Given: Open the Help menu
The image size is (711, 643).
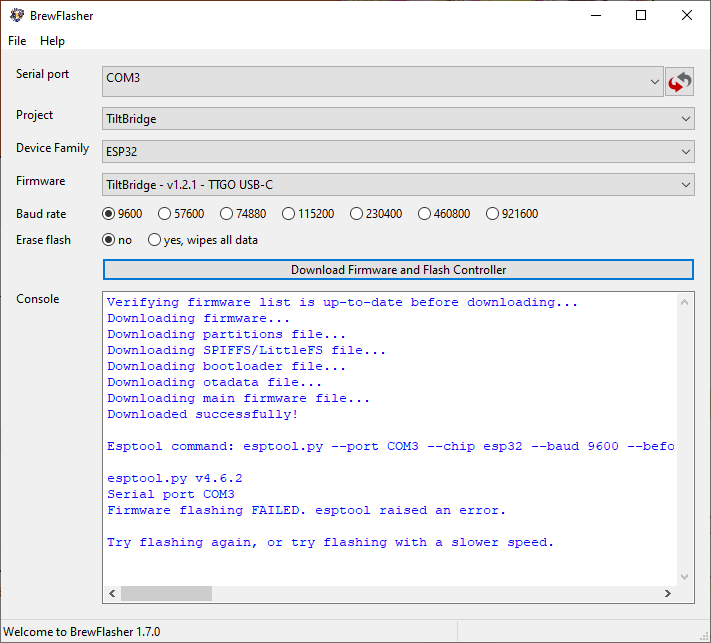Looking at the screenshot, I should click(52, 41).
